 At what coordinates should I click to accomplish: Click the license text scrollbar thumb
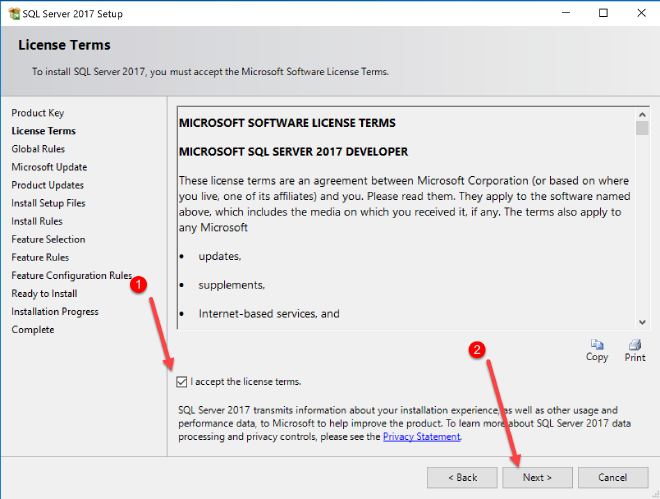(x=642, y=128)
